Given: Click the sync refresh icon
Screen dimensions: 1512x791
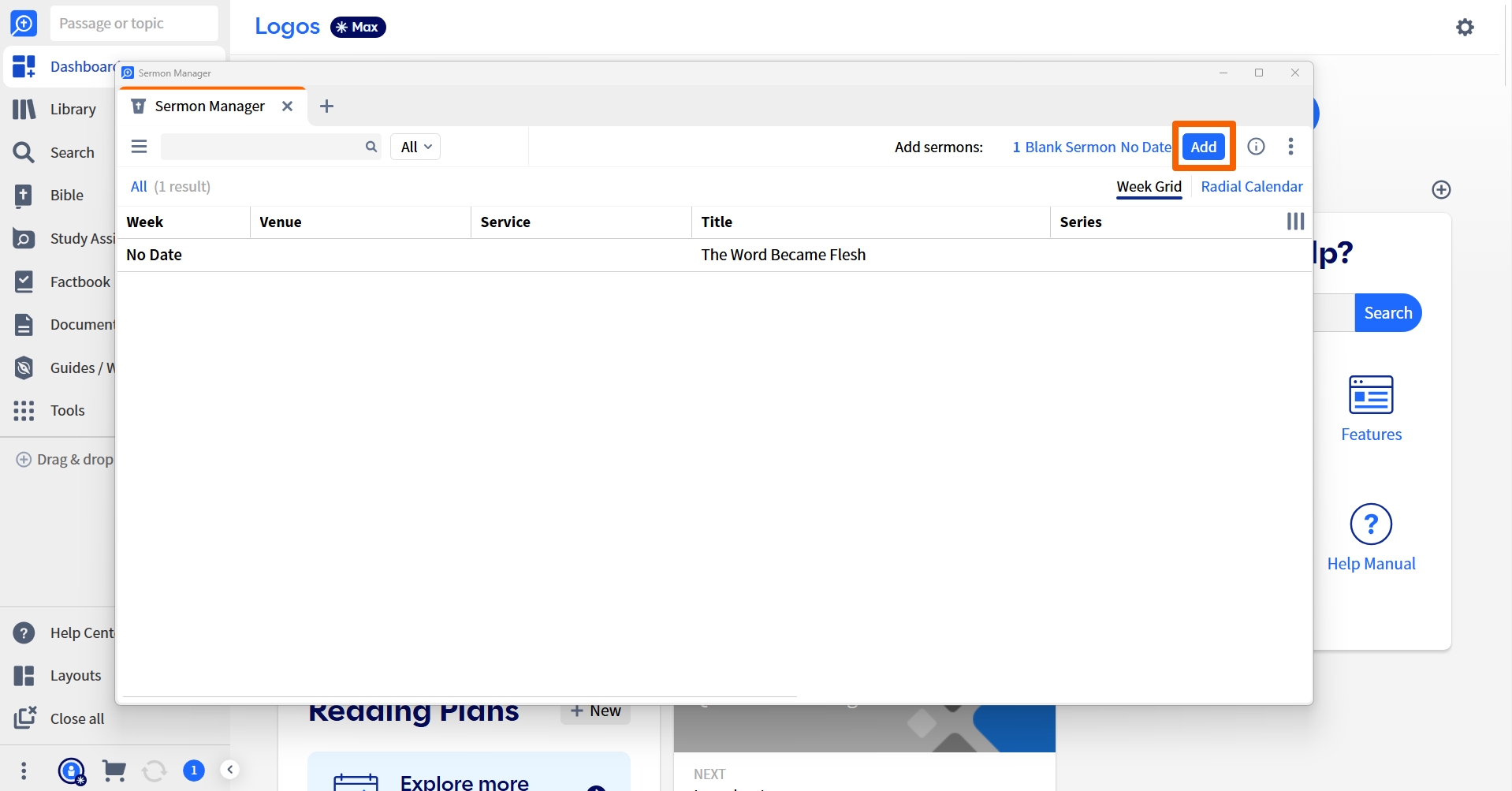Looking at the screenshot, I should pyautogui.click(x=155, y=770).
